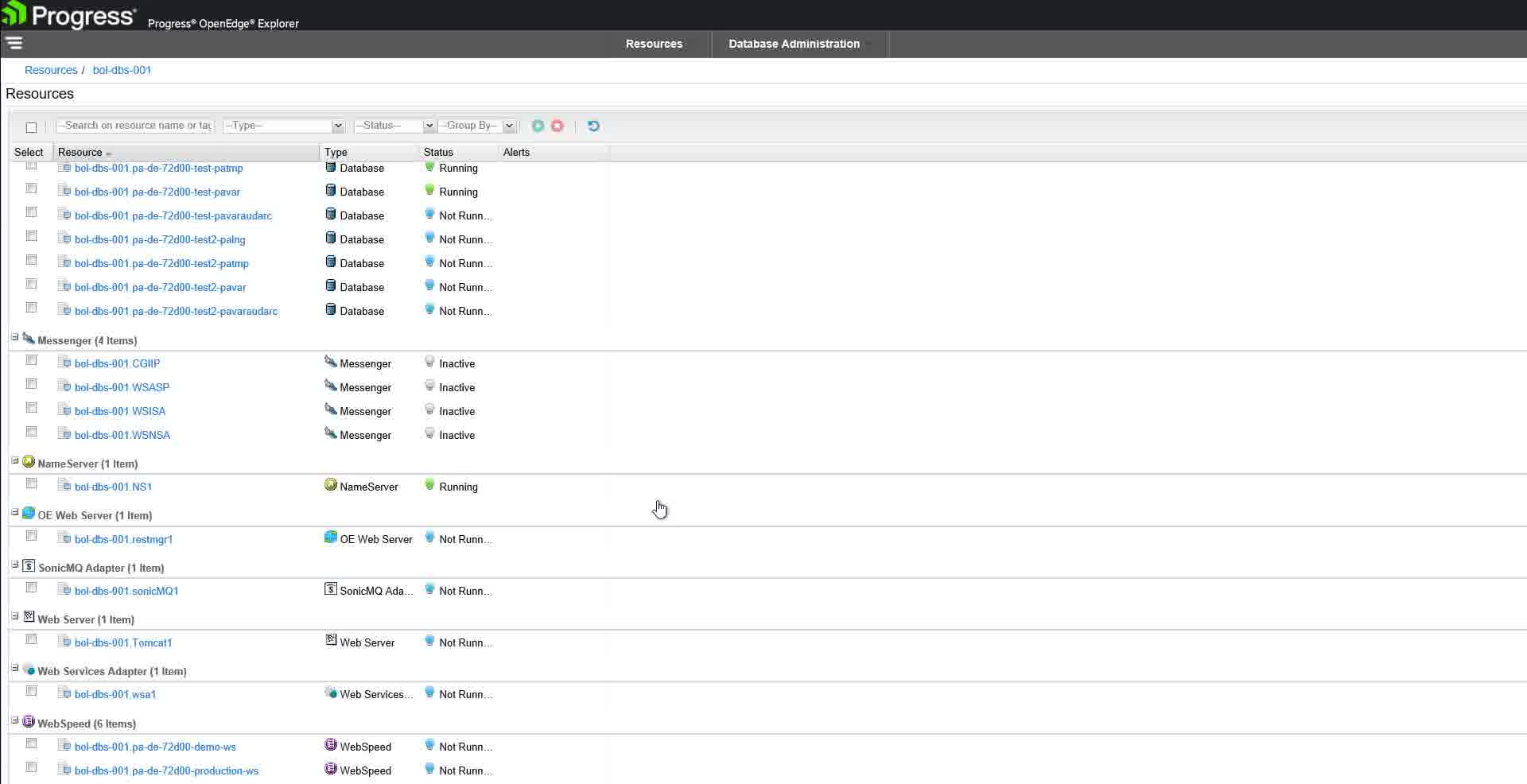Click Database type icon in test-pavar row
This screenshot has width=1527, height=784.
(x=331, y=190)
